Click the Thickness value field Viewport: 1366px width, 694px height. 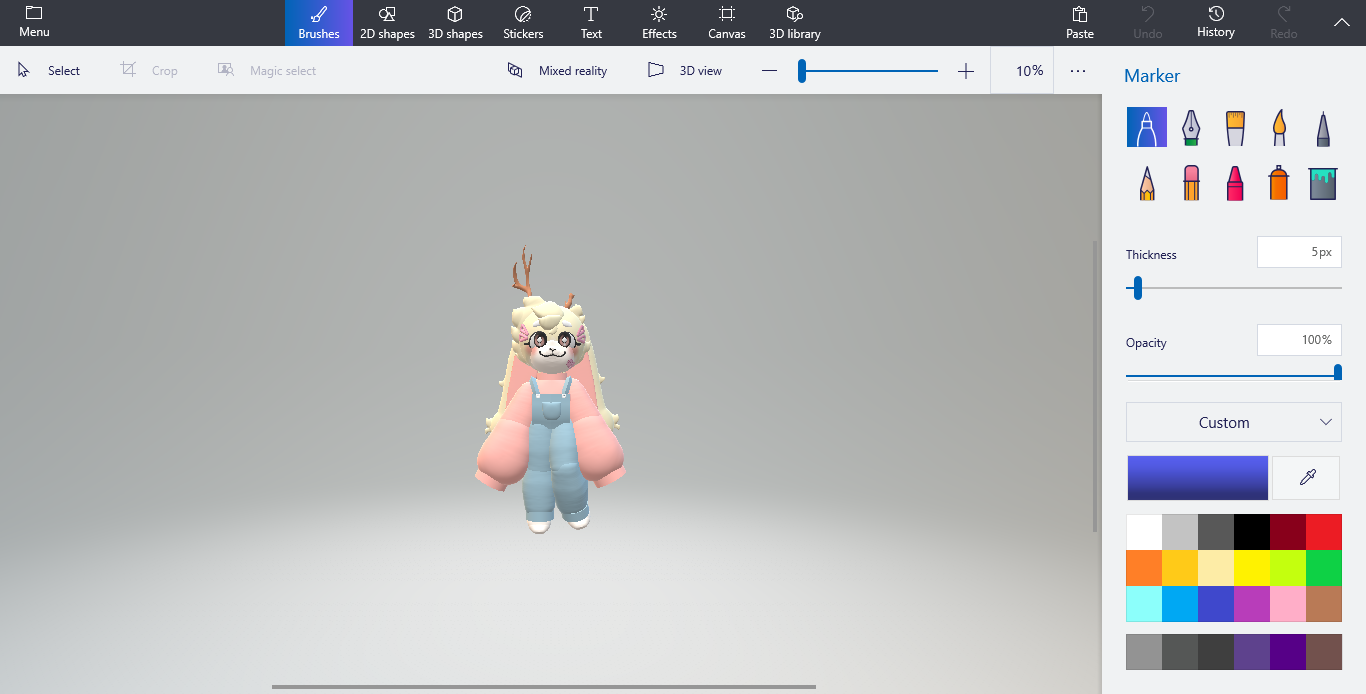(1299, 252)
